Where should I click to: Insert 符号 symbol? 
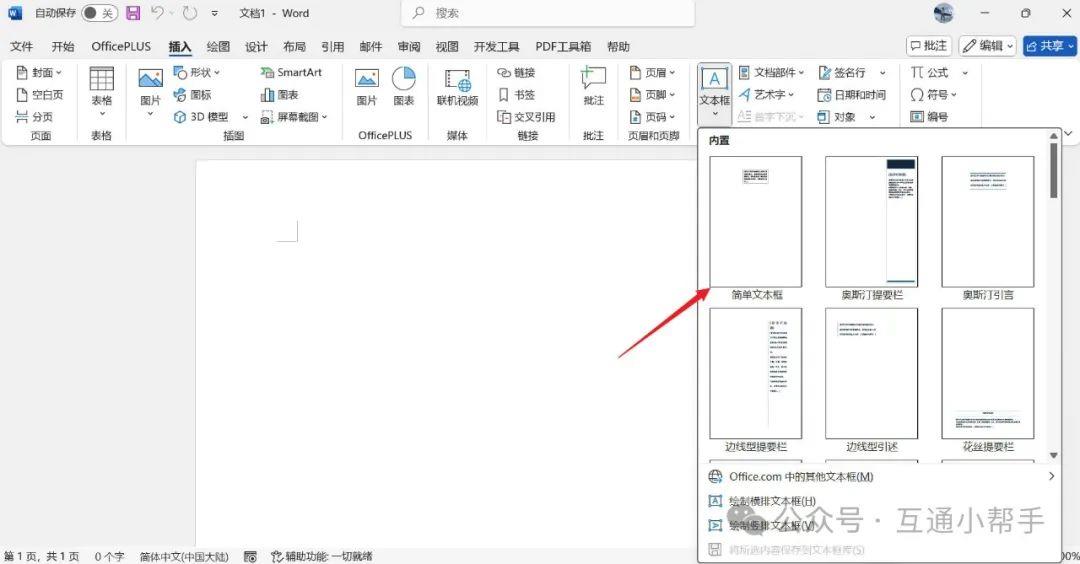pos(933,94)
